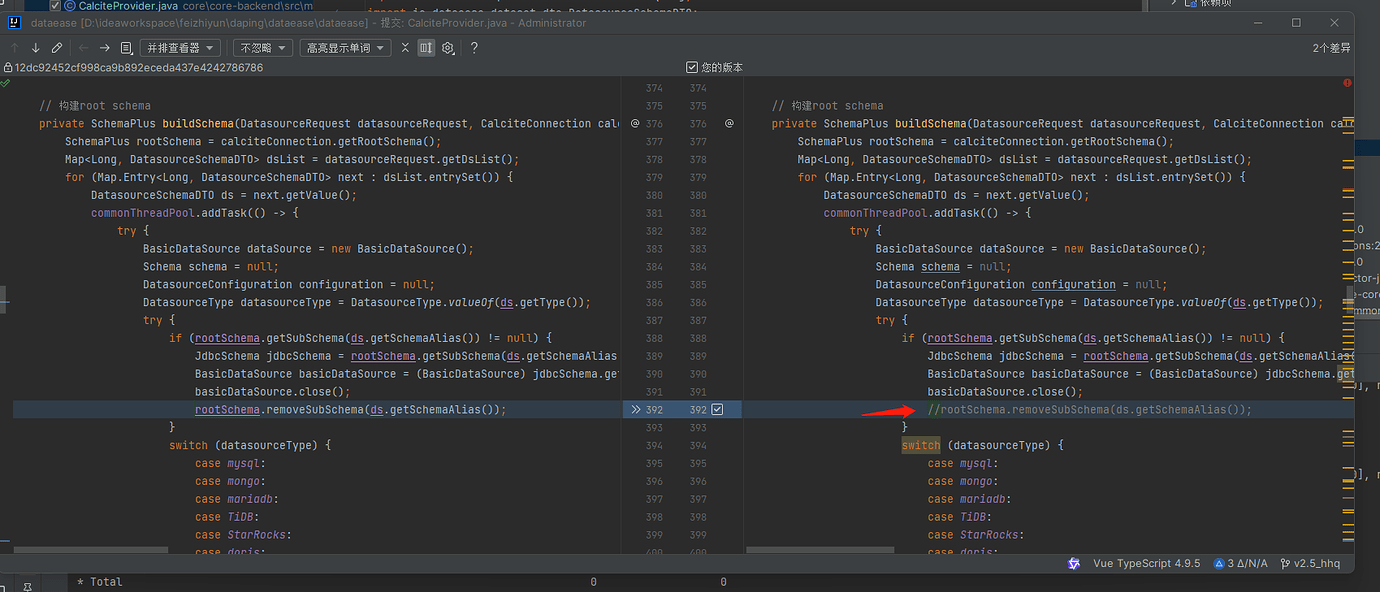
Task: Open help question mark icon
Action: [x=474, y=48]
